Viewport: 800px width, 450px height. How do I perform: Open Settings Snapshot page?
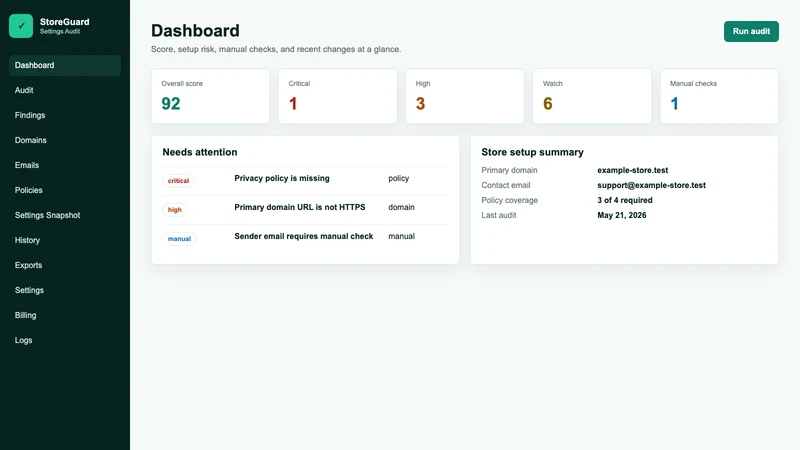[65, 215]
